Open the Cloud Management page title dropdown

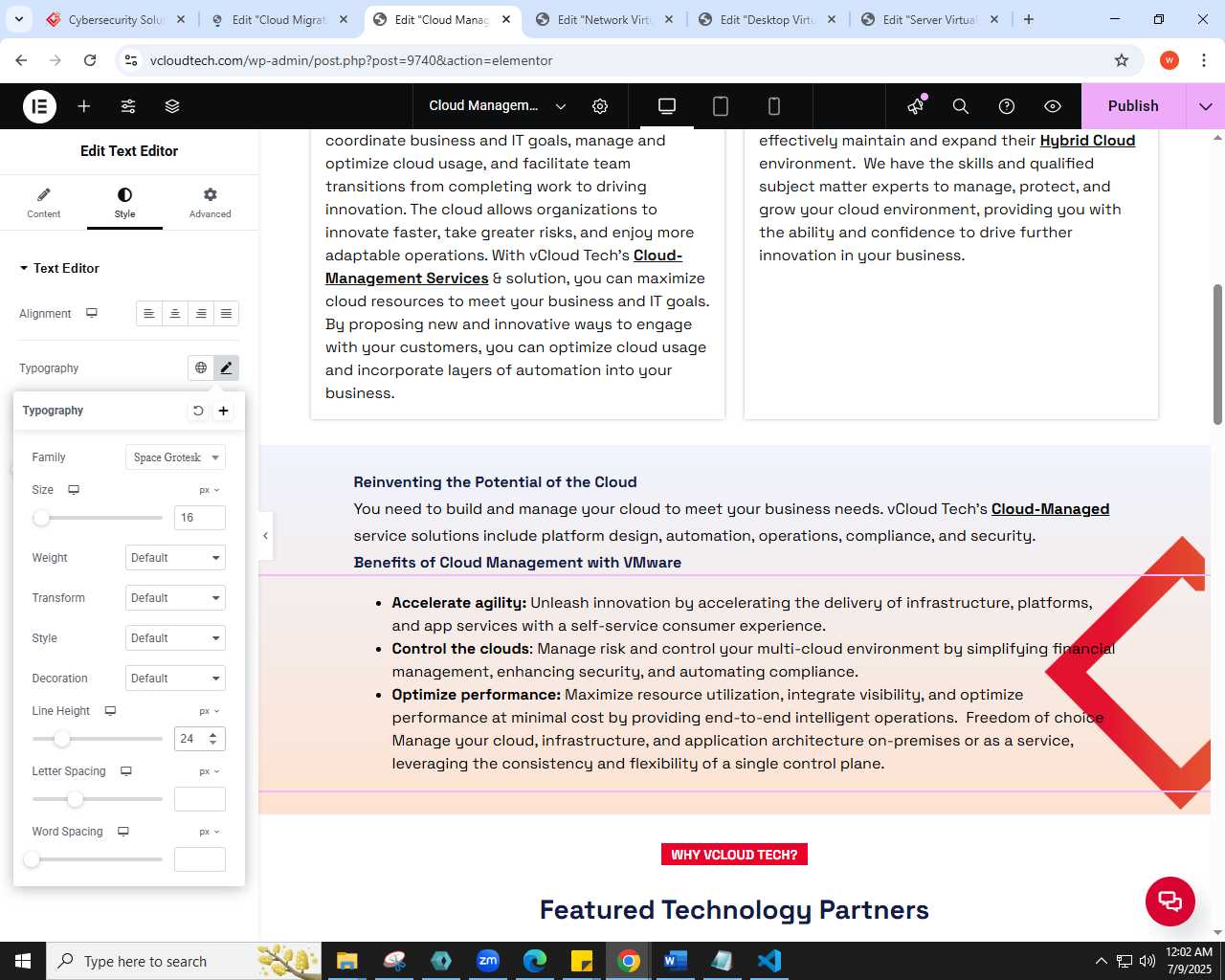click(x=498, y=106)
